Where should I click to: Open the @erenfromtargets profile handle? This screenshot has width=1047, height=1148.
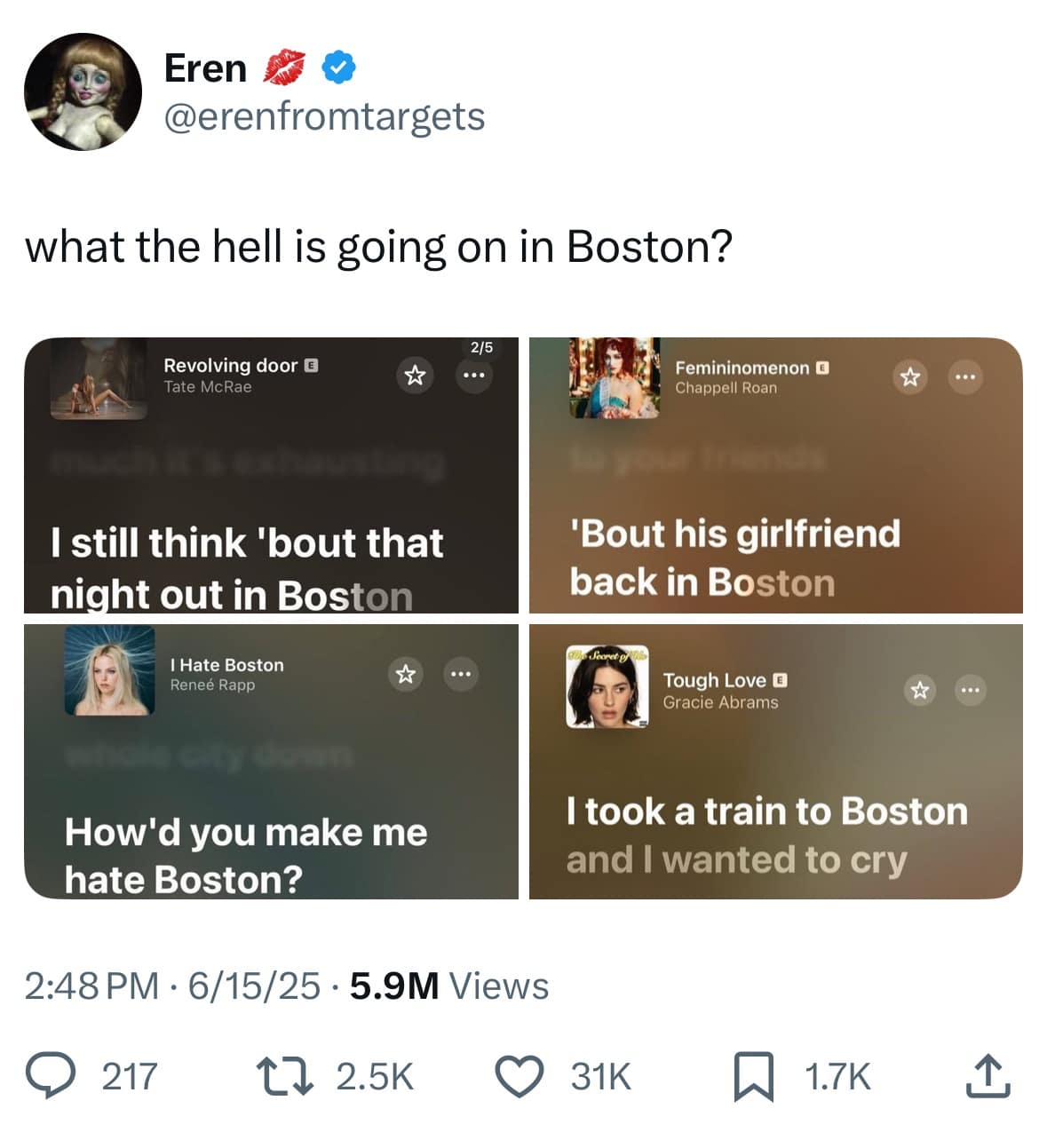[x=324, y=116]
